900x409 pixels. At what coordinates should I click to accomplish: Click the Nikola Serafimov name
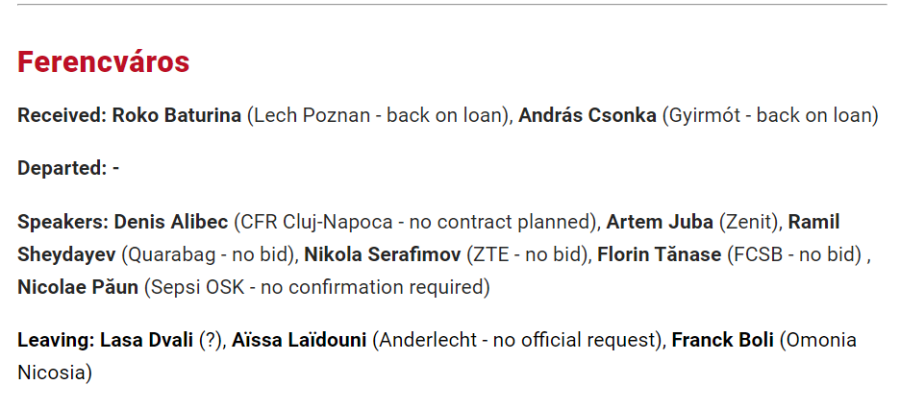click(x=382, y=254)
